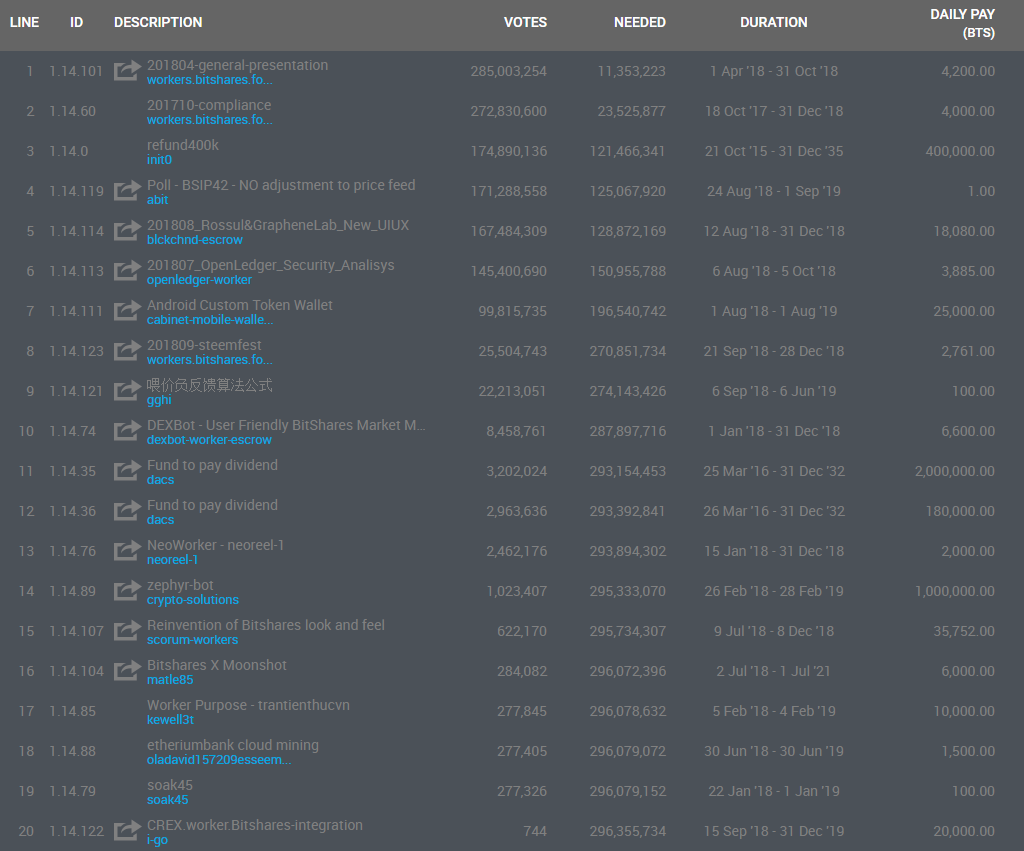This screenshot has width=1024, height=851.
Task: Open external link icon for 201804-general-presentation
Action: pos(127,70)
